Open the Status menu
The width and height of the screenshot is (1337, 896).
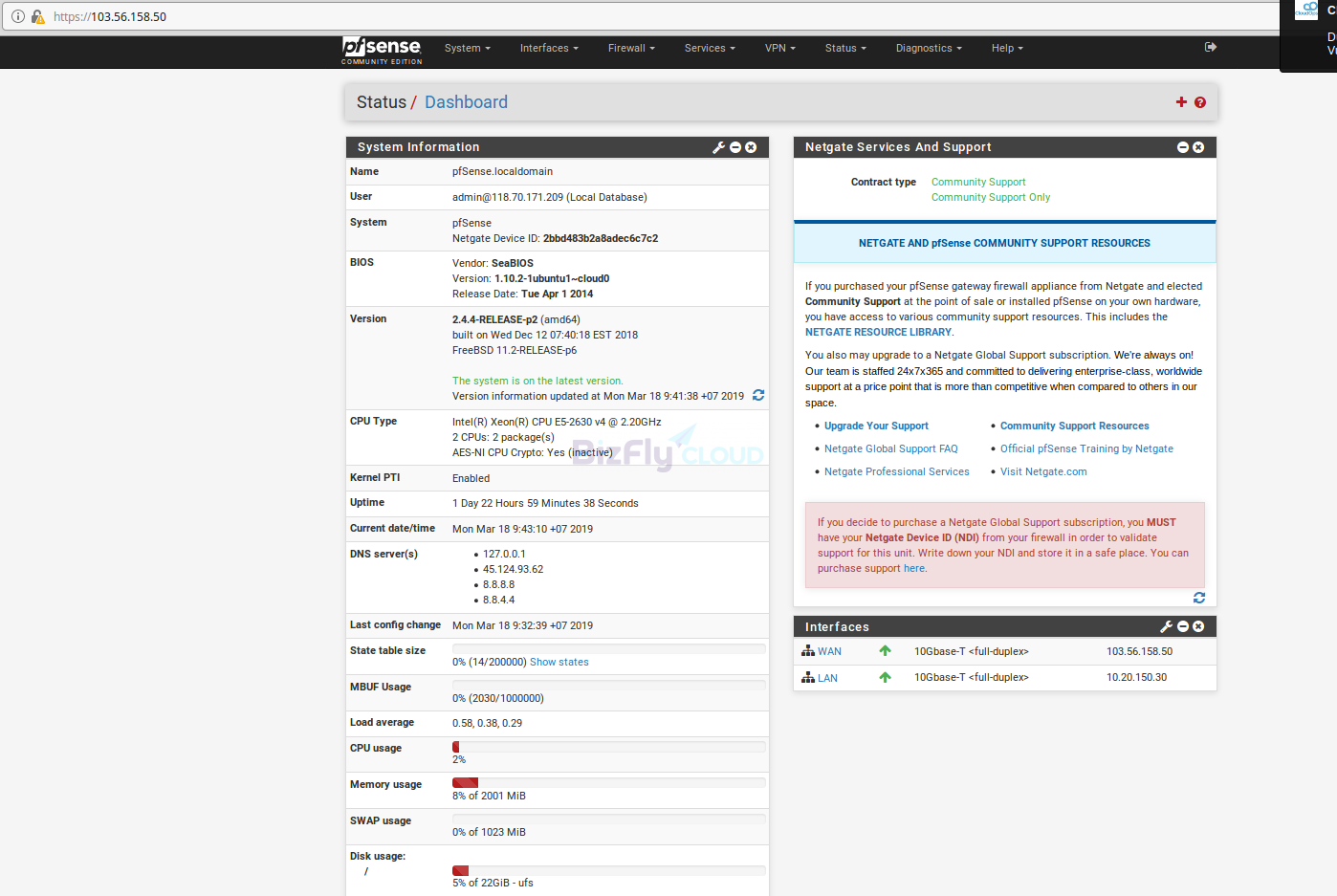(845, 48)
